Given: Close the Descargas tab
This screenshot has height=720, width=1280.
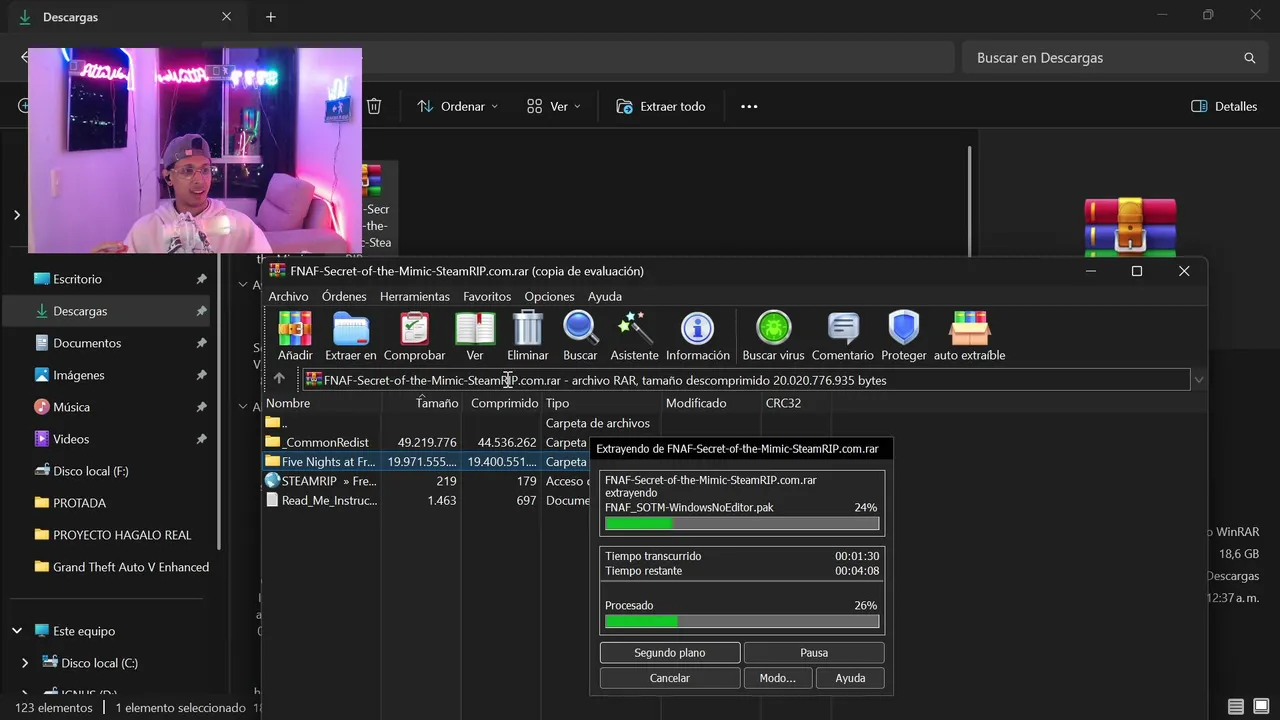Looking at the screenshot, I should pos(227,17).
